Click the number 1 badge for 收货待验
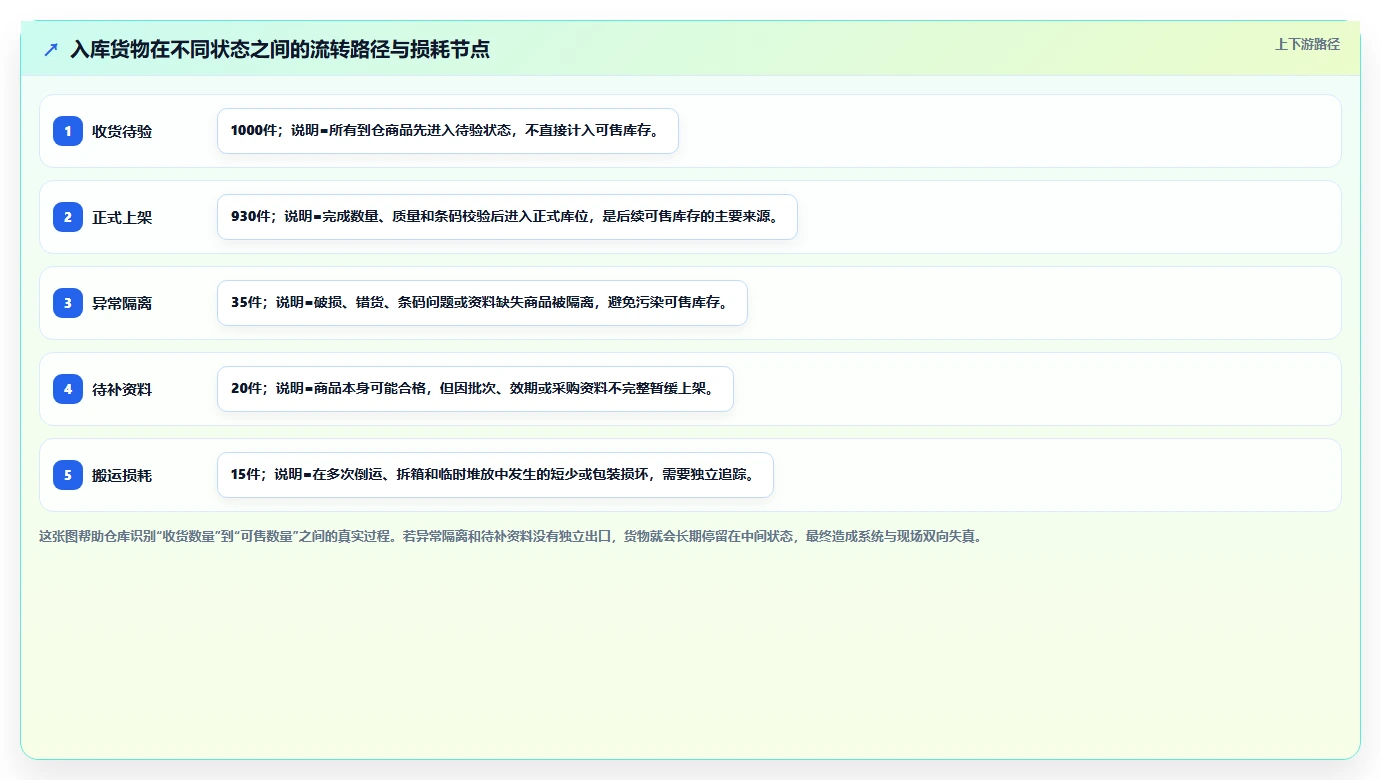 (68, 131)
